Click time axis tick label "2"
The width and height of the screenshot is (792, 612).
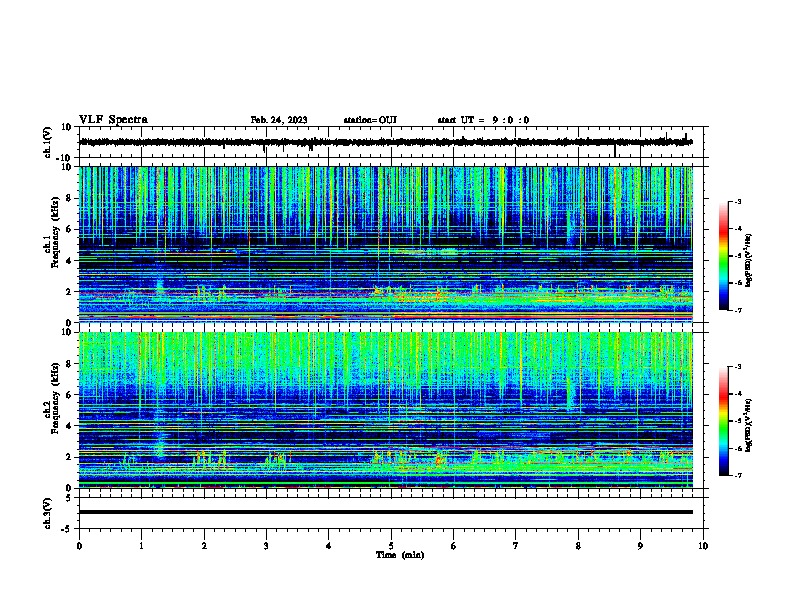pyautogui.click(x=204, y=546)
